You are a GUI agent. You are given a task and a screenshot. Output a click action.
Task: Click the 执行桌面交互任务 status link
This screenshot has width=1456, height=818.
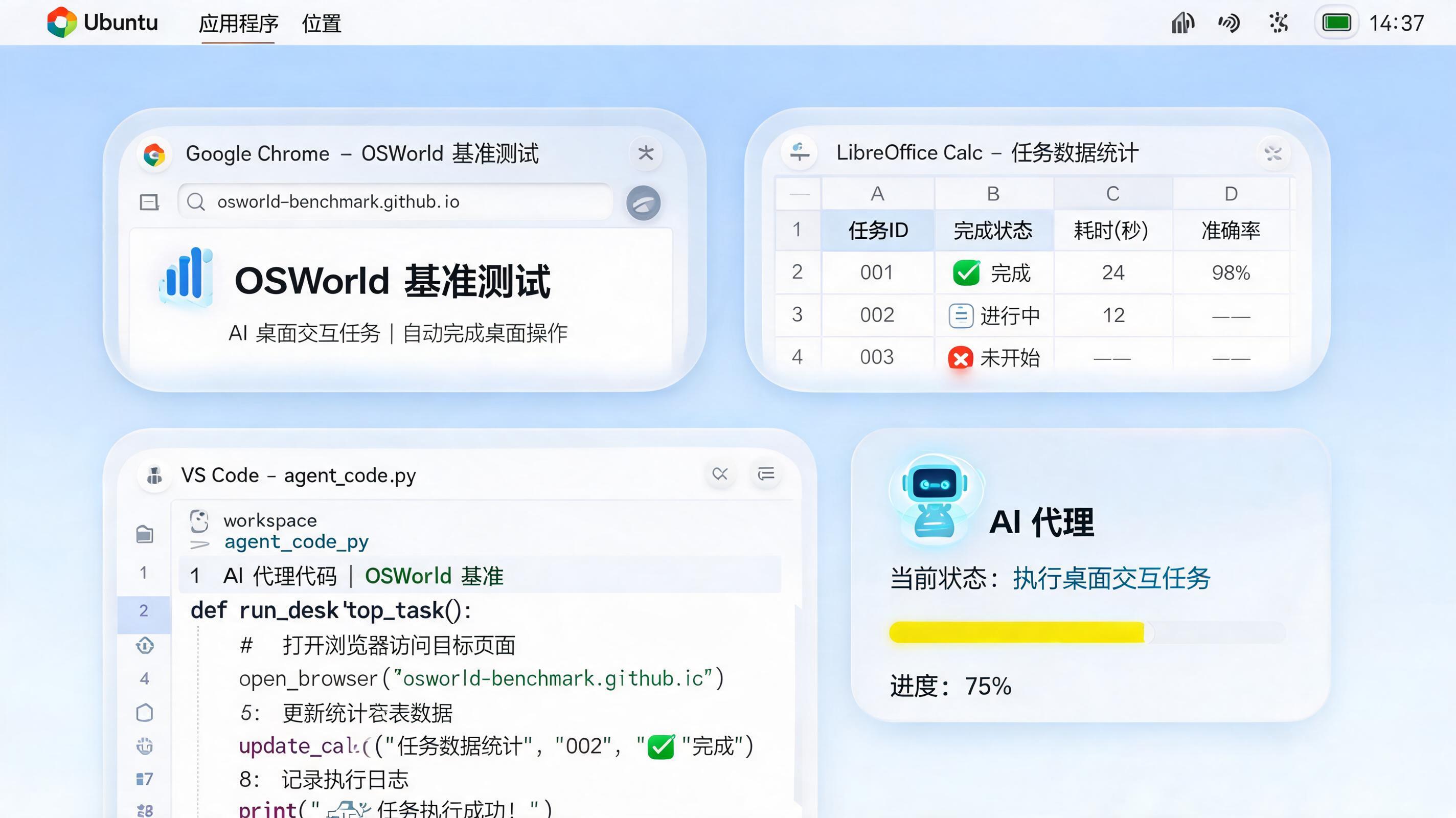tap(1111, 578)
